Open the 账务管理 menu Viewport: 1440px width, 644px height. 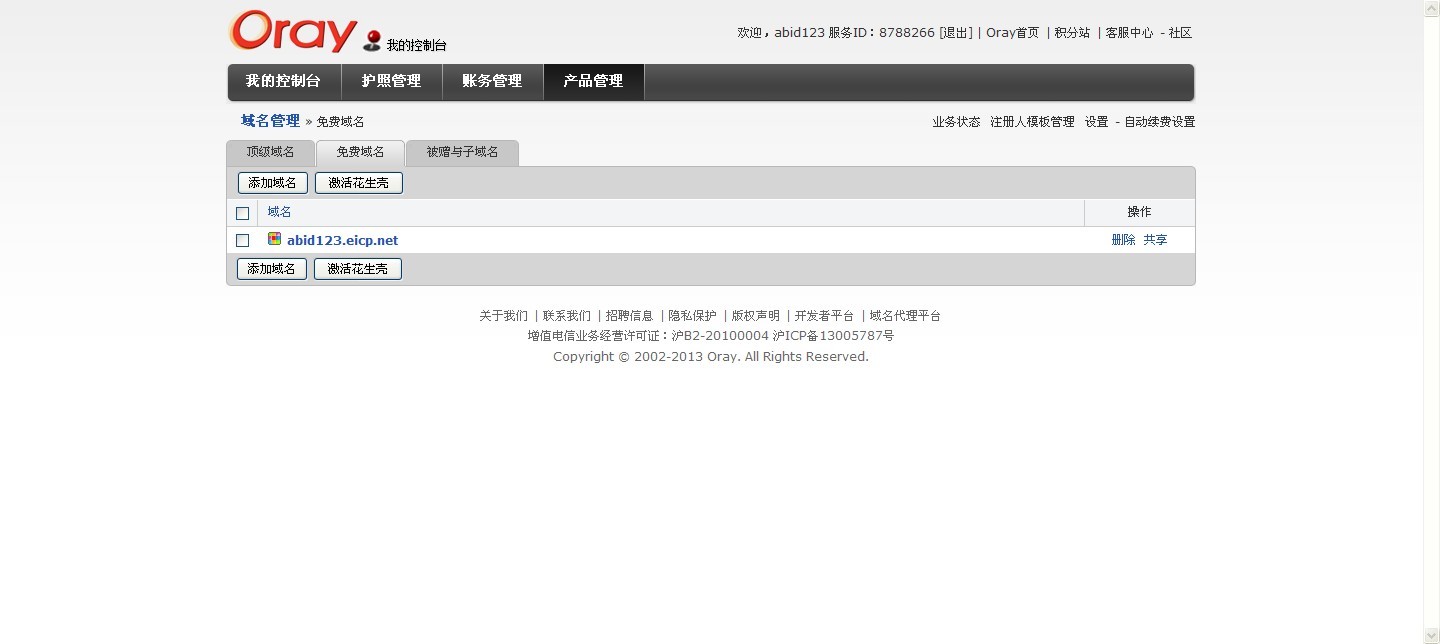492,81
